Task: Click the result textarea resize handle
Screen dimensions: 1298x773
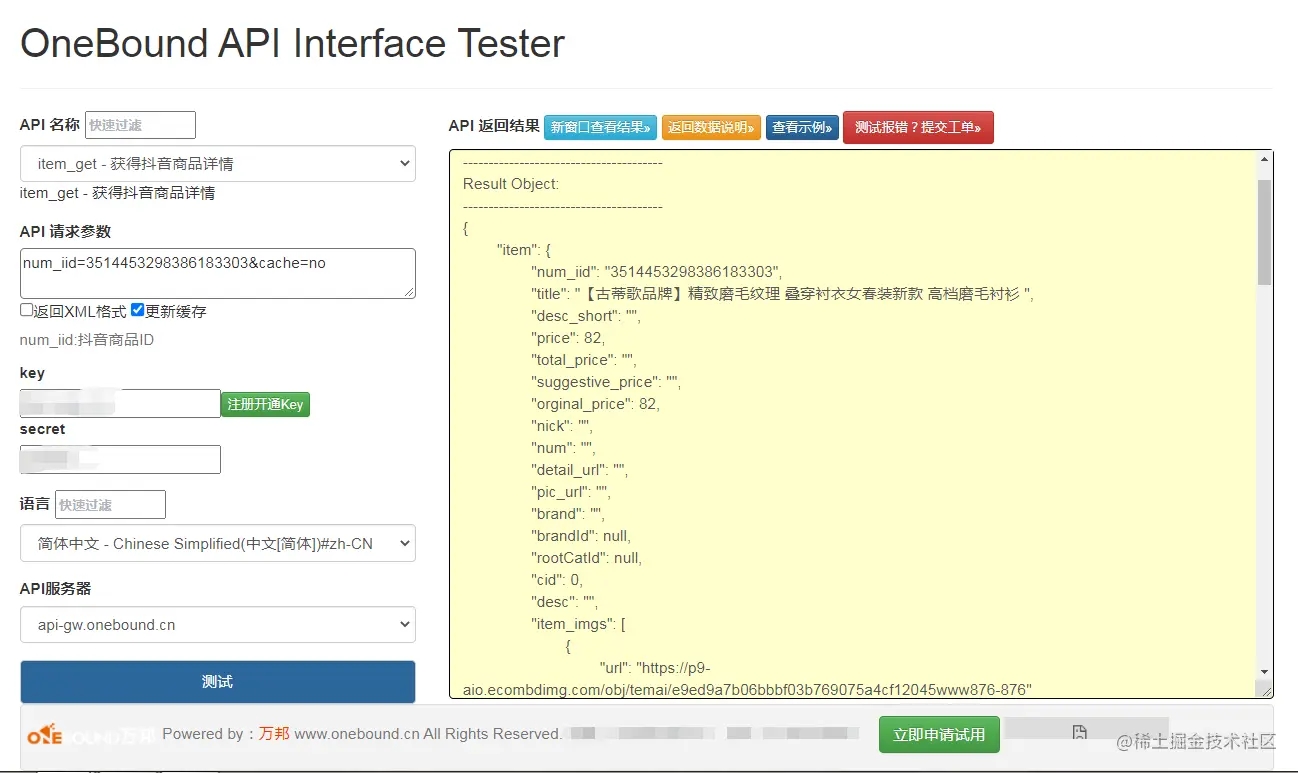Action: (1266, 690)
